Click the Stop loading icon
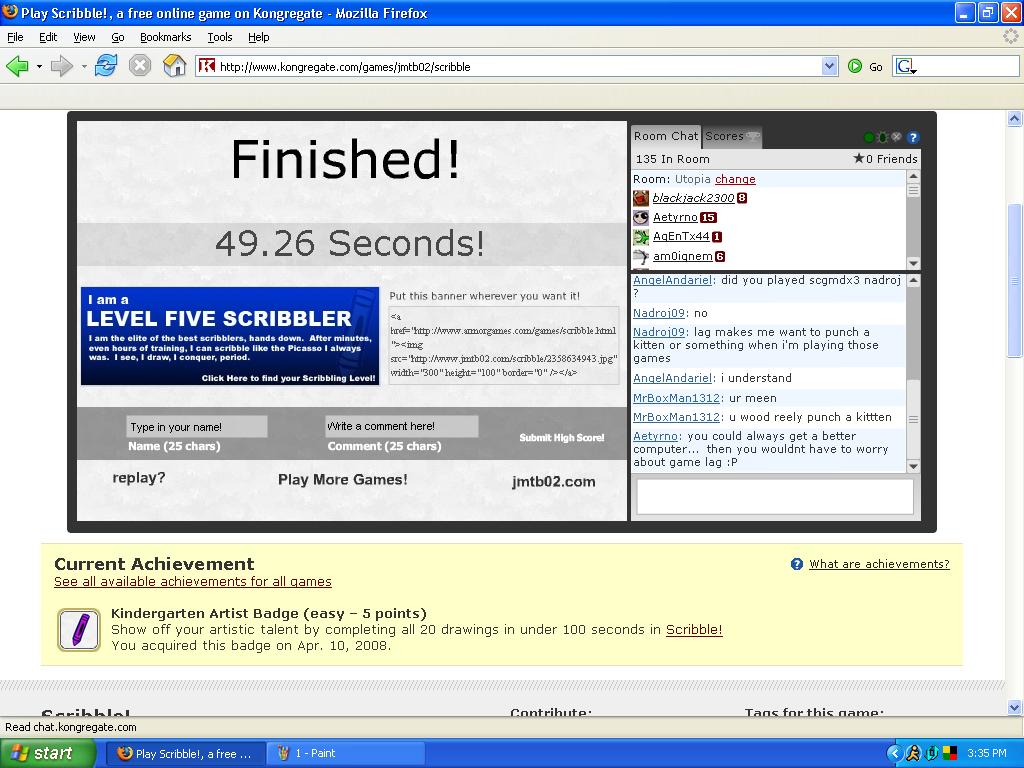The height and width of the screenshot is (768, 1024). (x=140, y=66)
